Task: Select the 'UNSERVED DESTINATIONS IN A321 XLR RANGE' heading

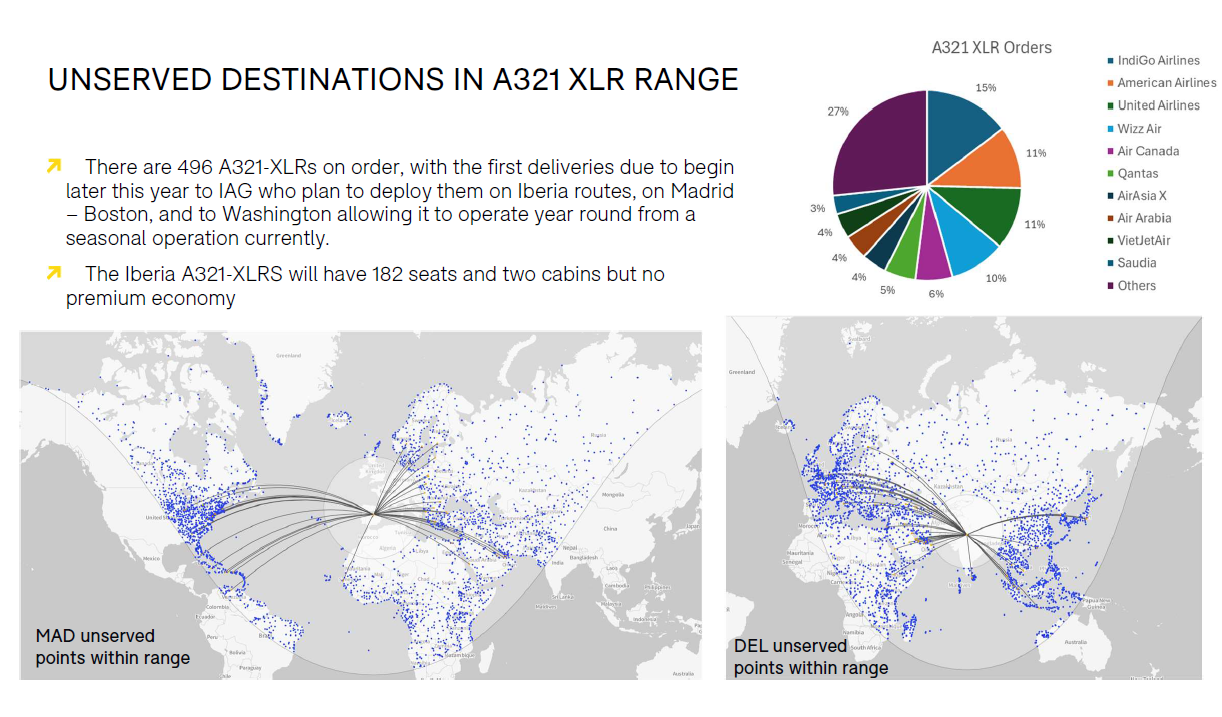Action: point(393,80)
